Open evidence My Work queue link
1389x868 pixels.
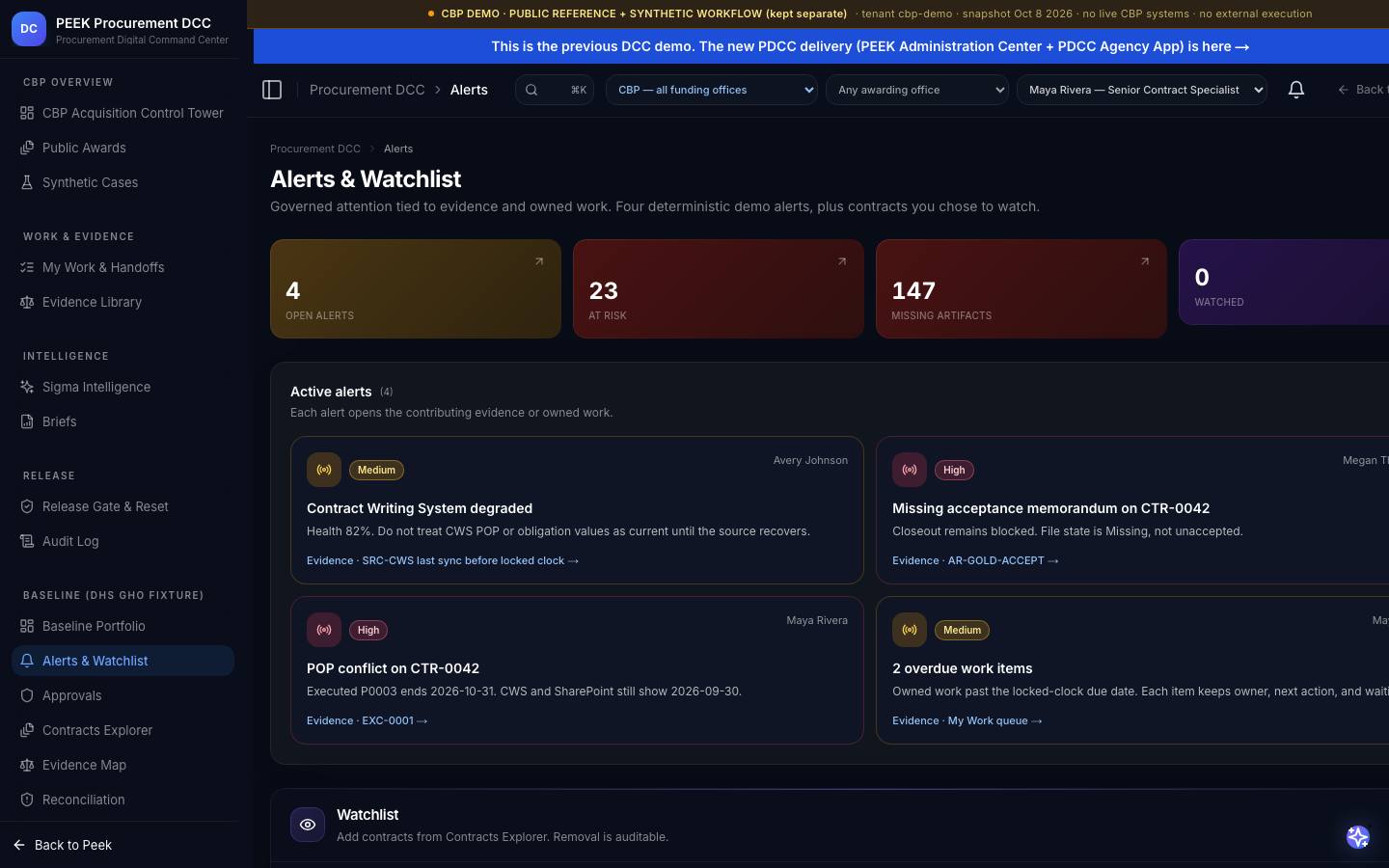click(967, 720)
